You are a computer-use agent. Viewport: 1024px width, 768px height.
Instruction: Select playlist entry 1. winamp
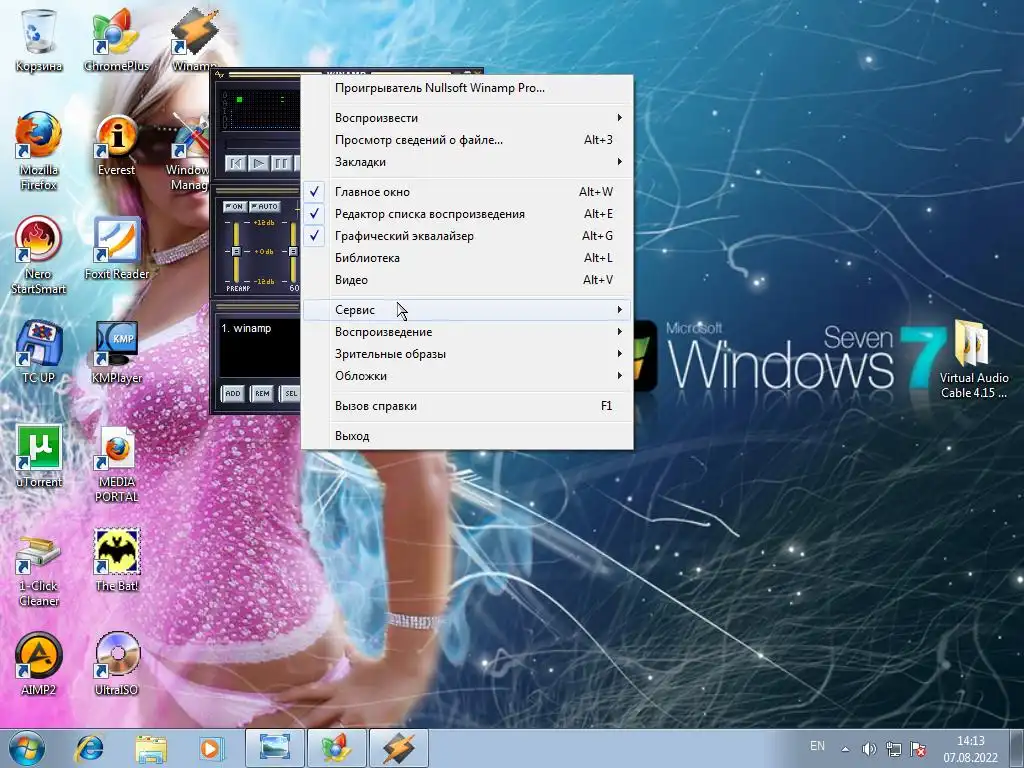click(x=246, y=328)
